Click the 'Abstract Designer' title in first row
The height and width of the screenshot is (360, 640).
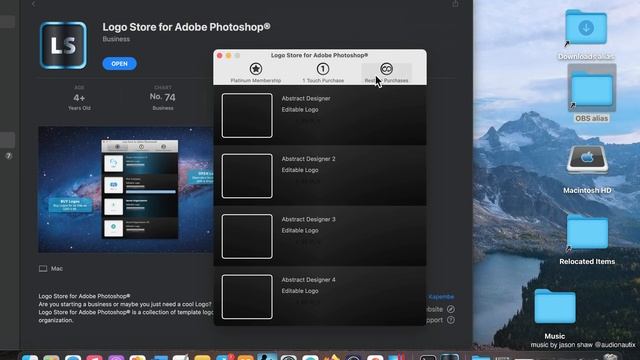[x=306, y=98]
